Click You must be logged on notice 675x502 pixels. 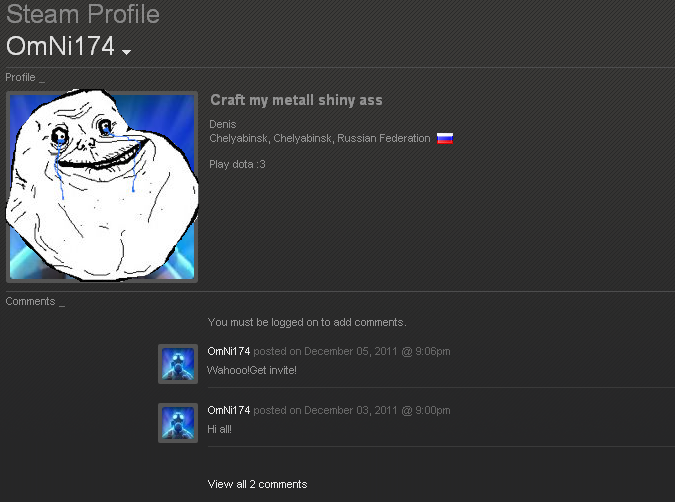point(307,322)
